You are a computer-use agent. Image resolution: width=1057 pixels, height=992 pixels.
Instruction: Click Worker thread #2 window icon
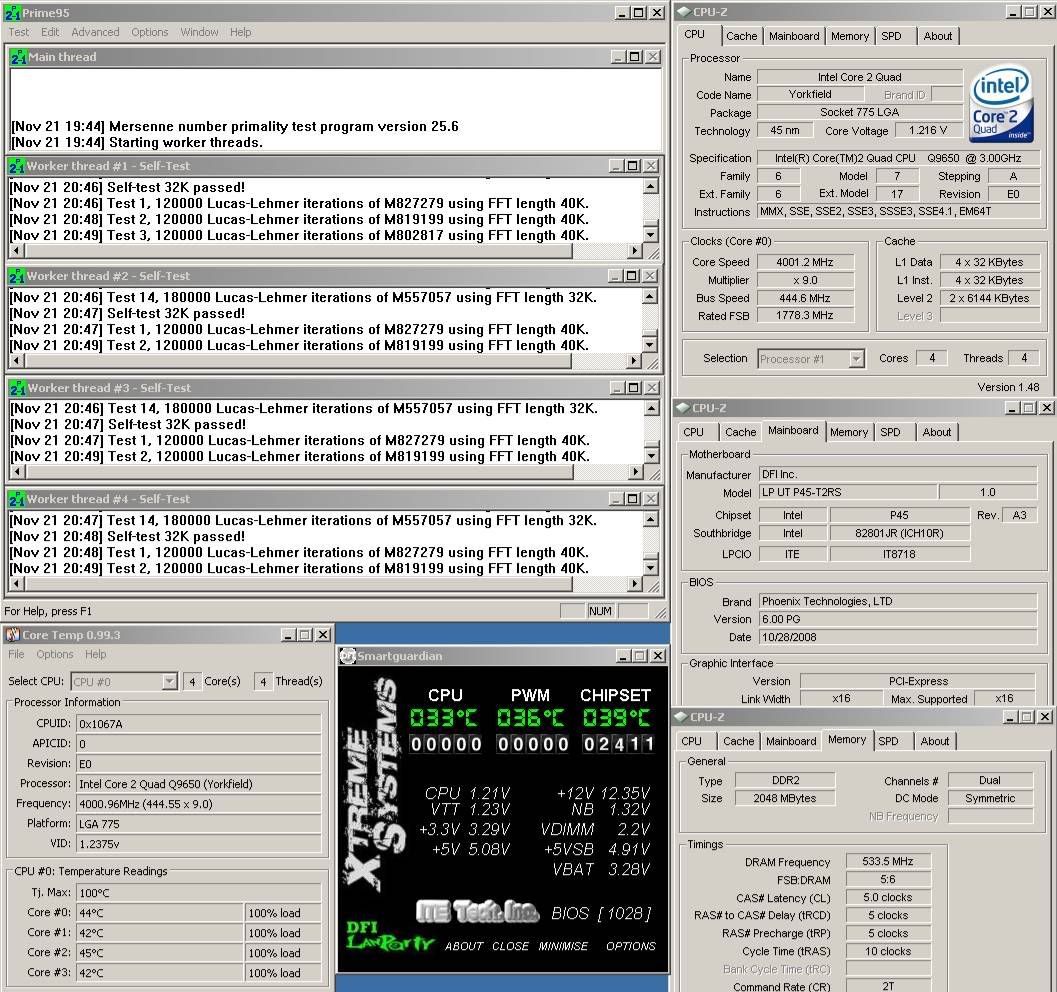pos(17,276)
